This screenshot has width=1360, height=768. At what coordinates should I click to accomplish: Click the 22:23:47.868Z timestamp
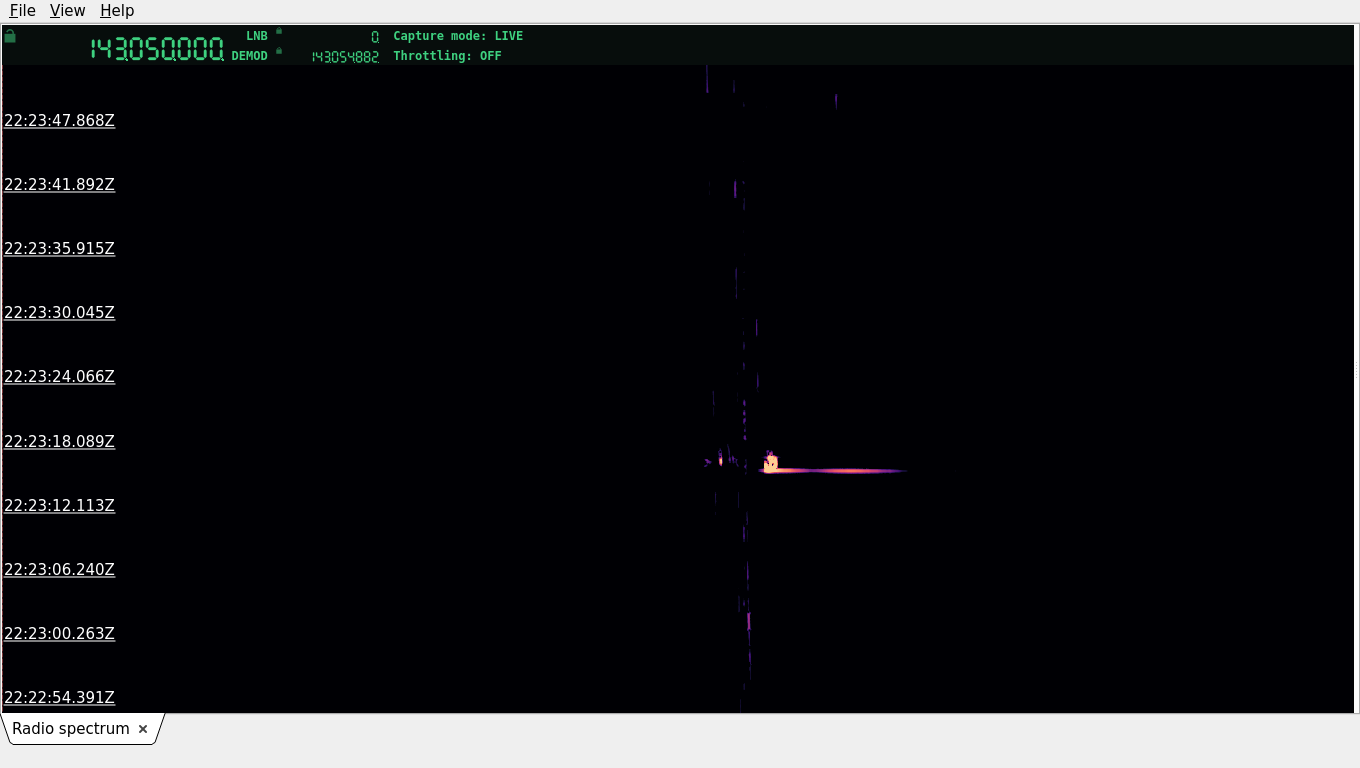59,120
